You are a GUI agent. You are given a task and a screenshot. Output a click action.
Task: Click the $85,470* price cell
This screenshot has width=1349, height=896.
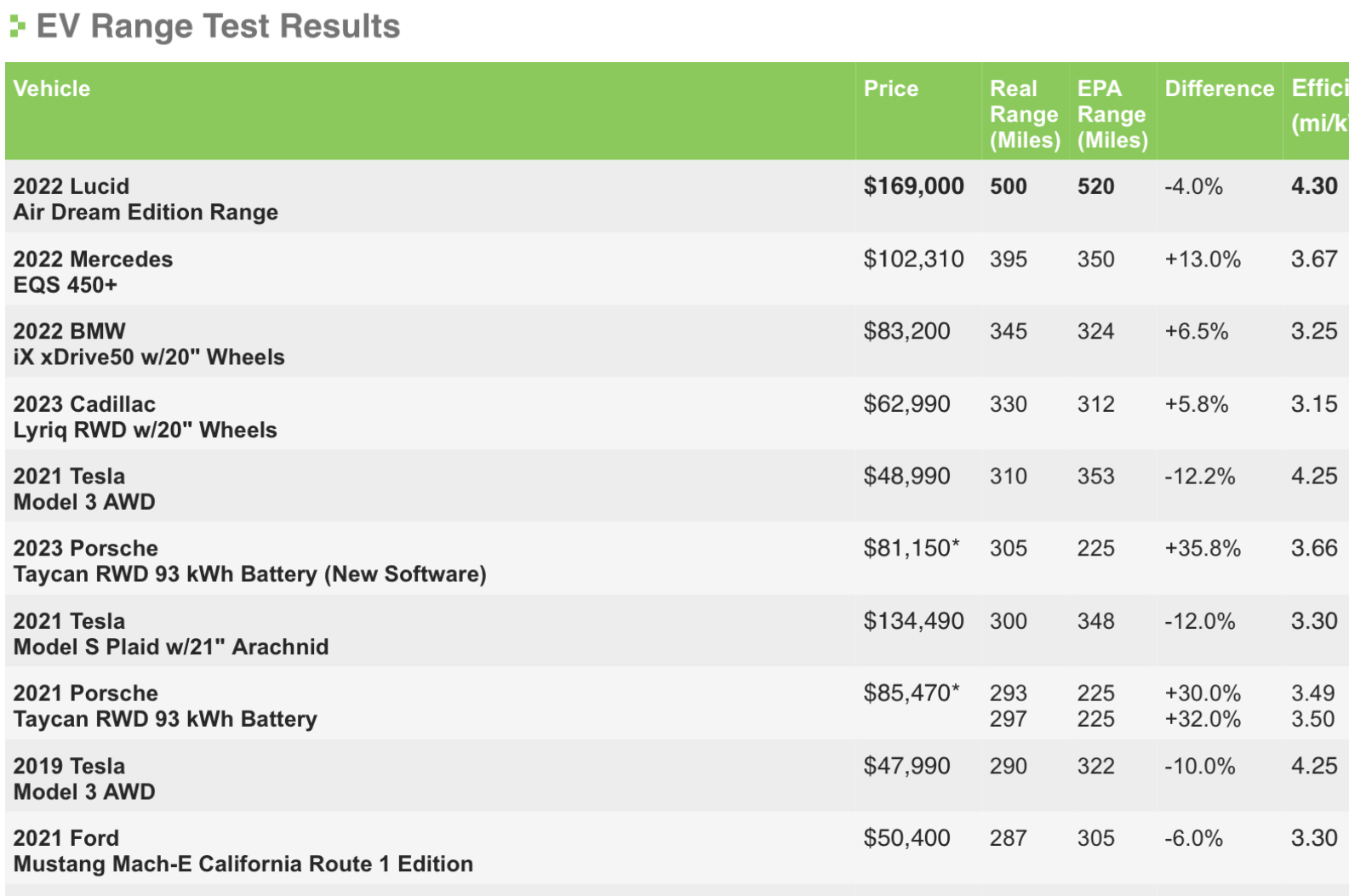click(912, 693)
